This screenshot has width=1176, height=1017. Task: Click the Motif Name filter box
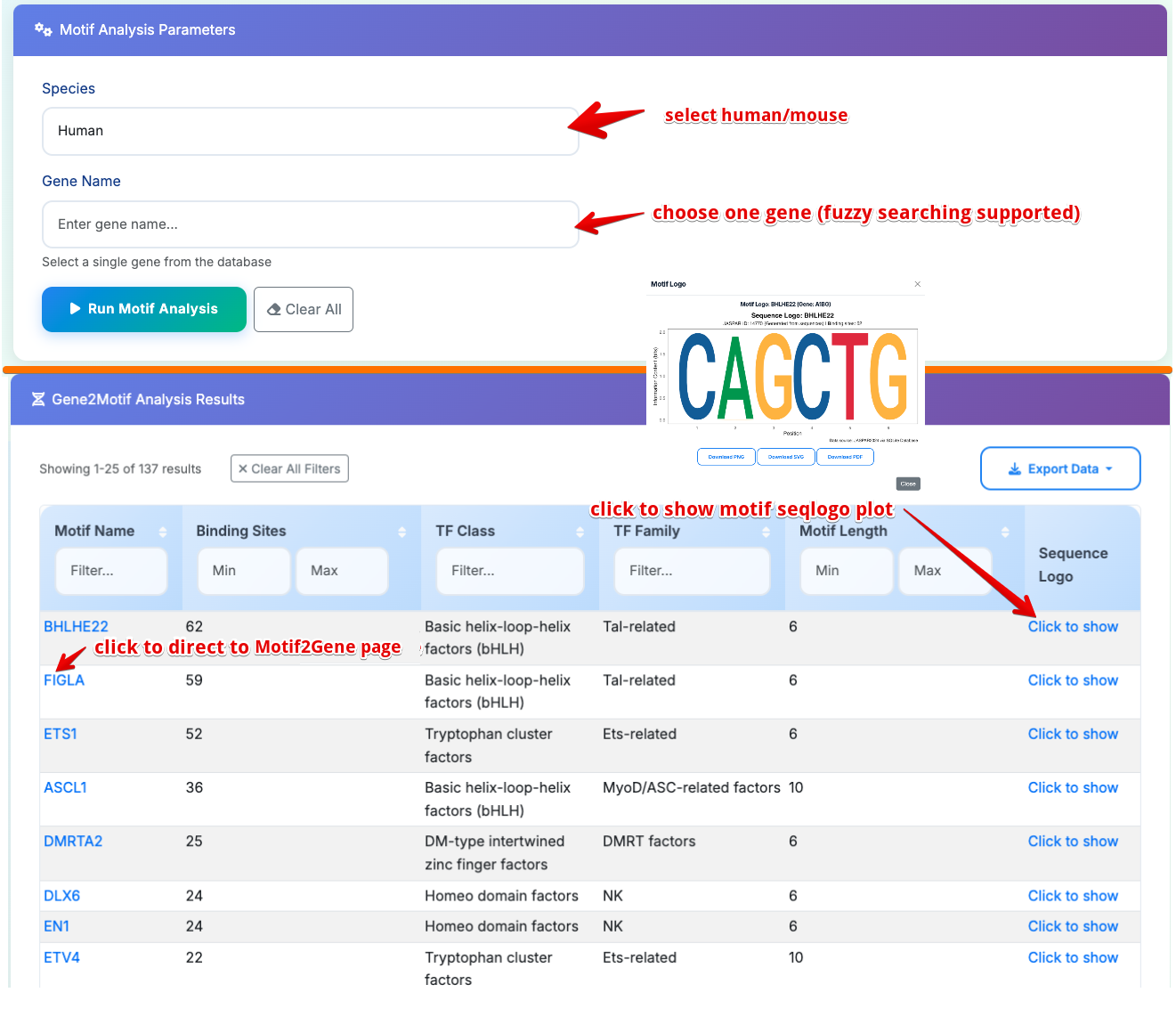(x=111, y=571)
